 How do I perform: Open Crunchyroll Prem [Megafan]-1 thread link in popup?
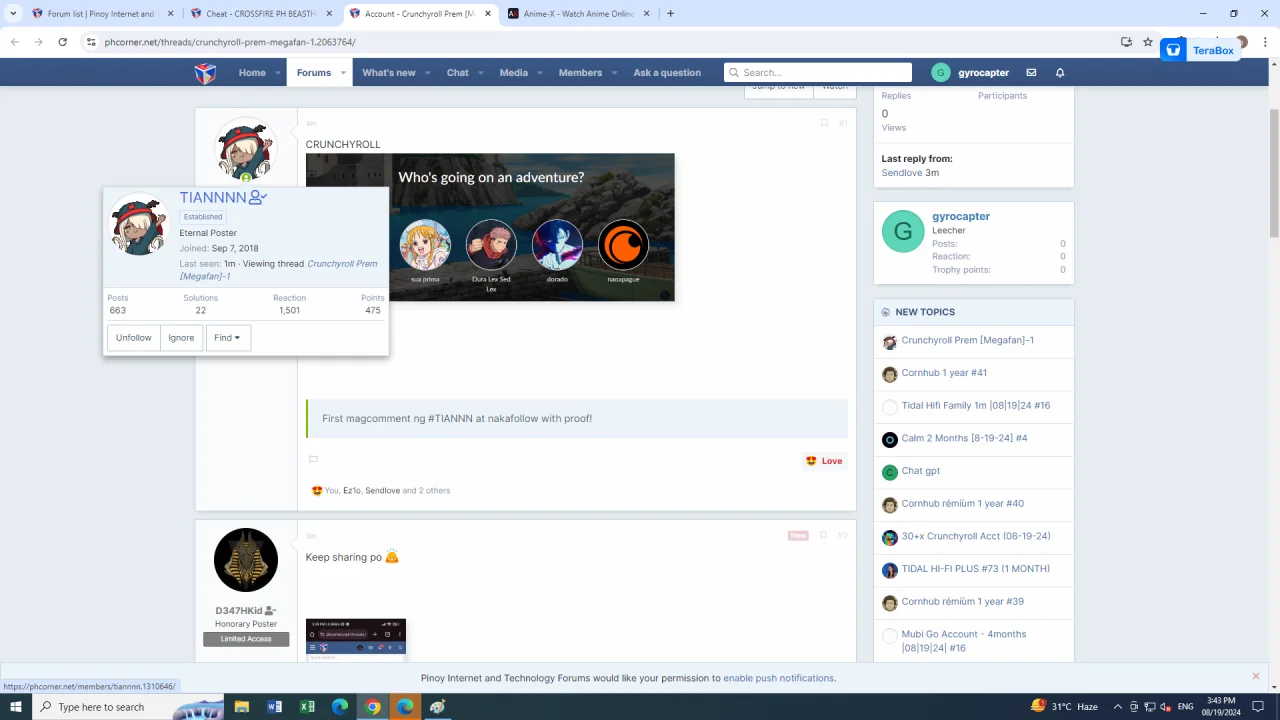[x=279, y=270]
